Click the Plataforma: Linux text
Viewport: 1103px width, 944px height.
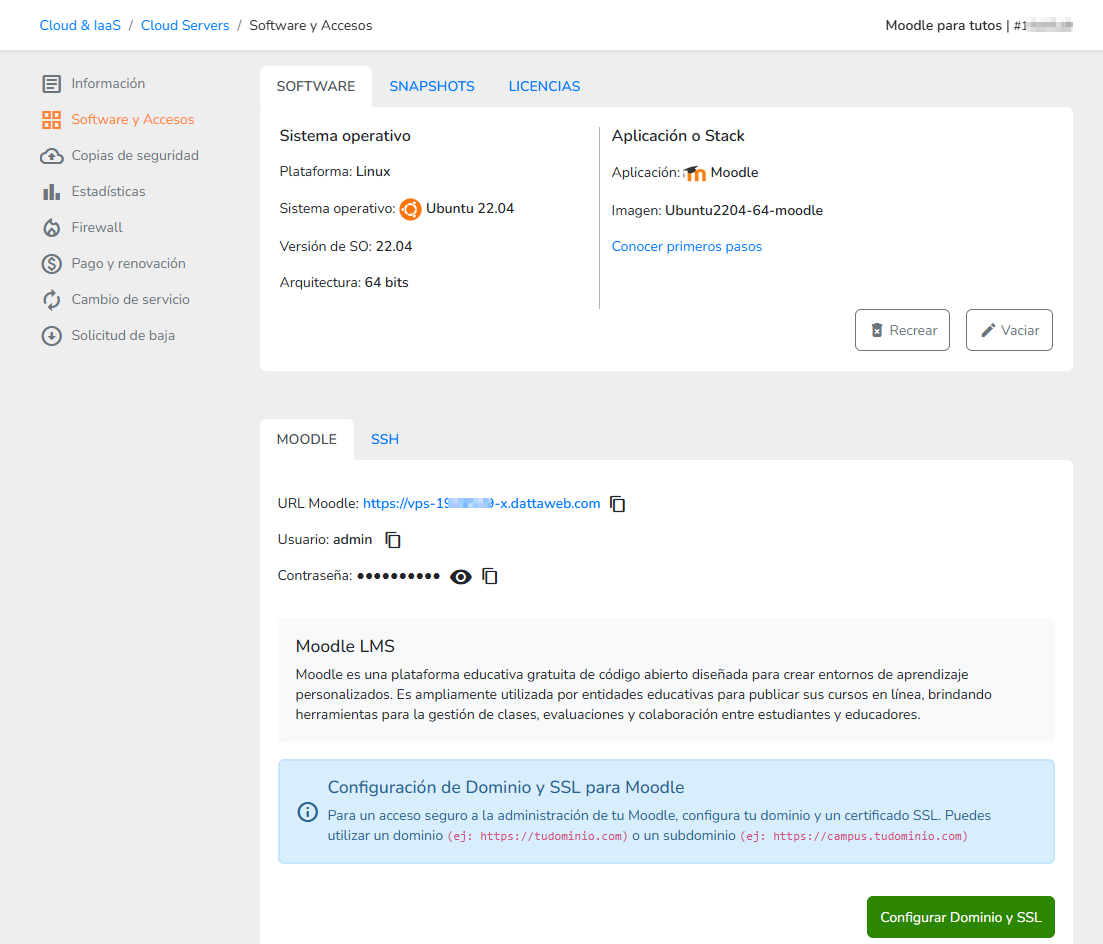(x=335, y=172)
